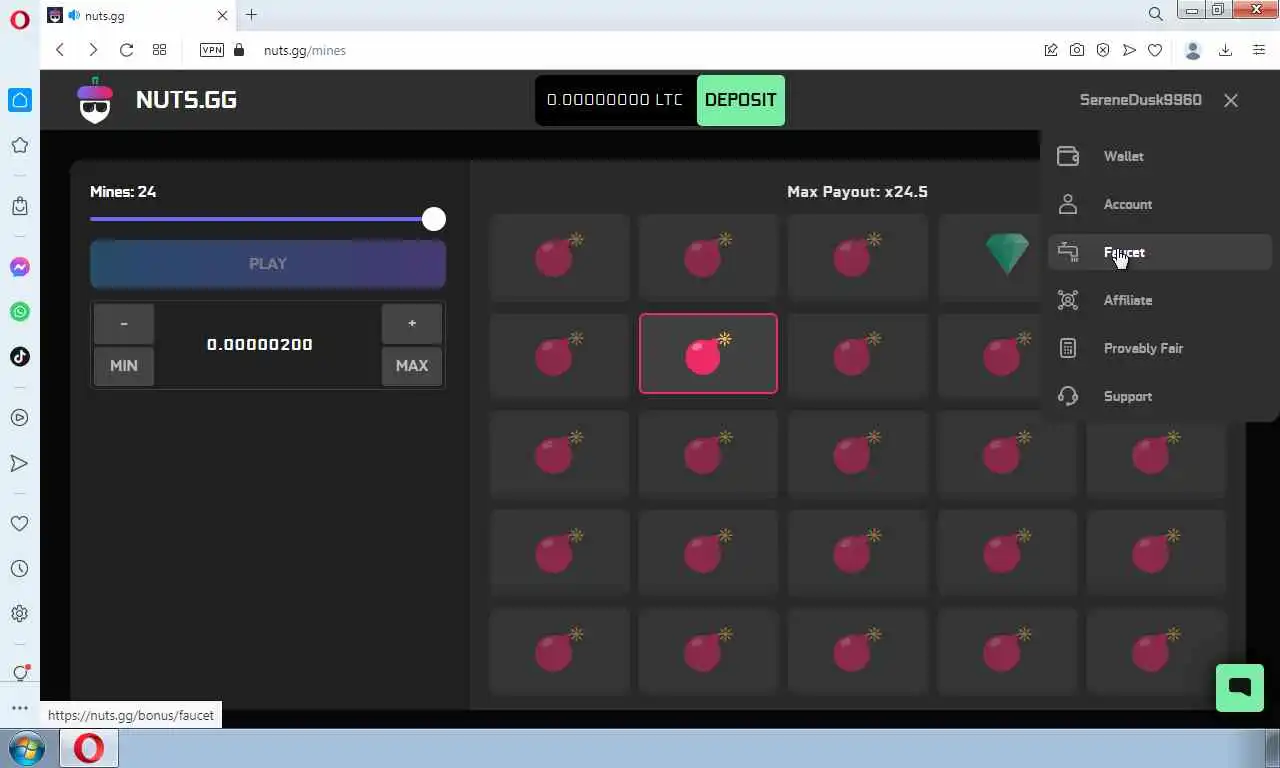Screen dimensions: 1280x768
Task: Toggle the VPN badge in address bar
Action: point(212,50)
